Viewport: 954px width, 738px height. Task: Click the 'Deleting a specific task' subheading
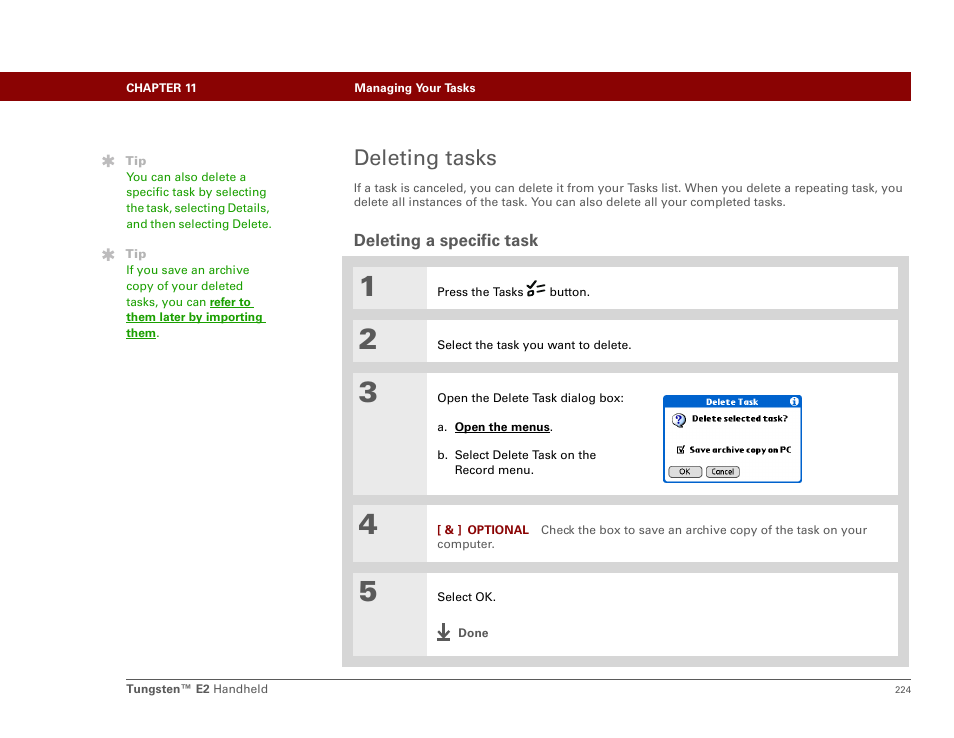tap(446, 240)
